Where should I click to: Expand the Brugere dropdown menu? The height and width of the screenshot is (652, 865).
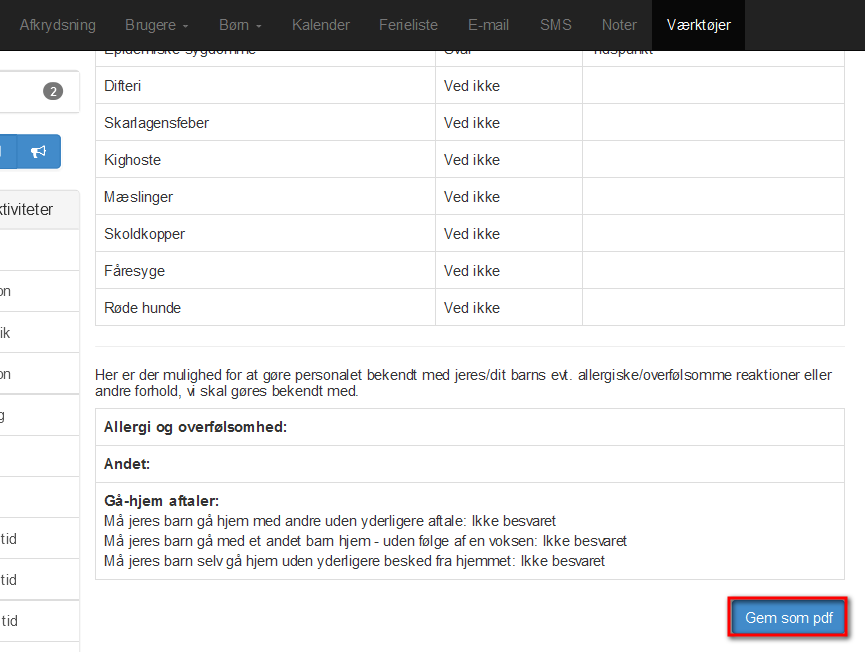(157, 25)
